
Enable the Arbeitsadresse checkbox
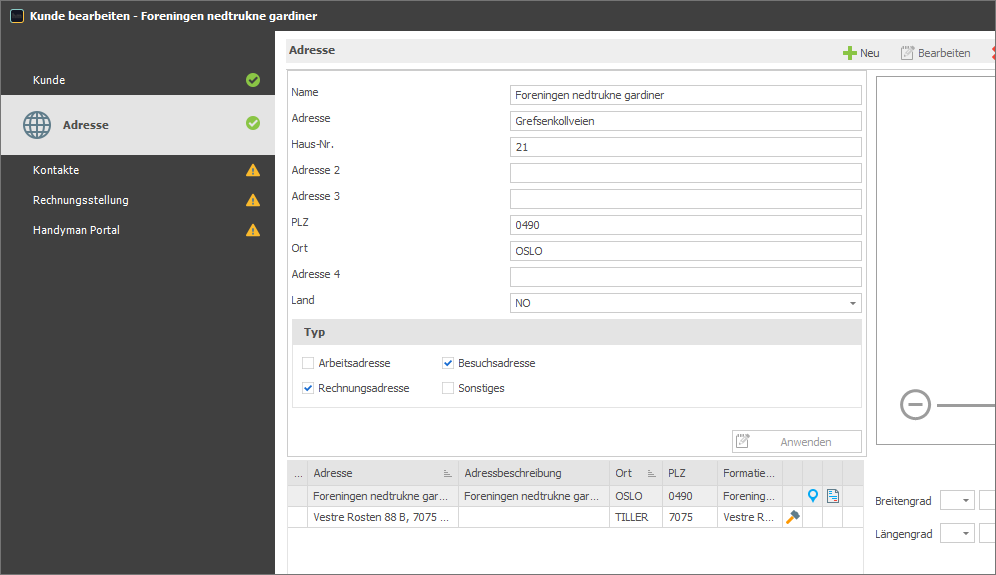[308, 363]
